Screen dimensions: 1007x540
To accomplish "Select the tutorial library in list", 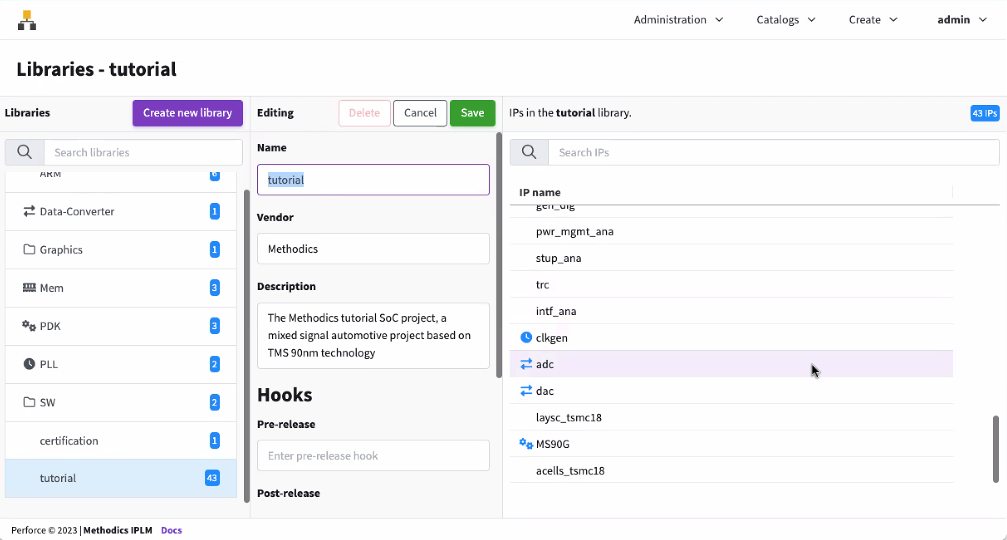I will click(x=58, y=478).
